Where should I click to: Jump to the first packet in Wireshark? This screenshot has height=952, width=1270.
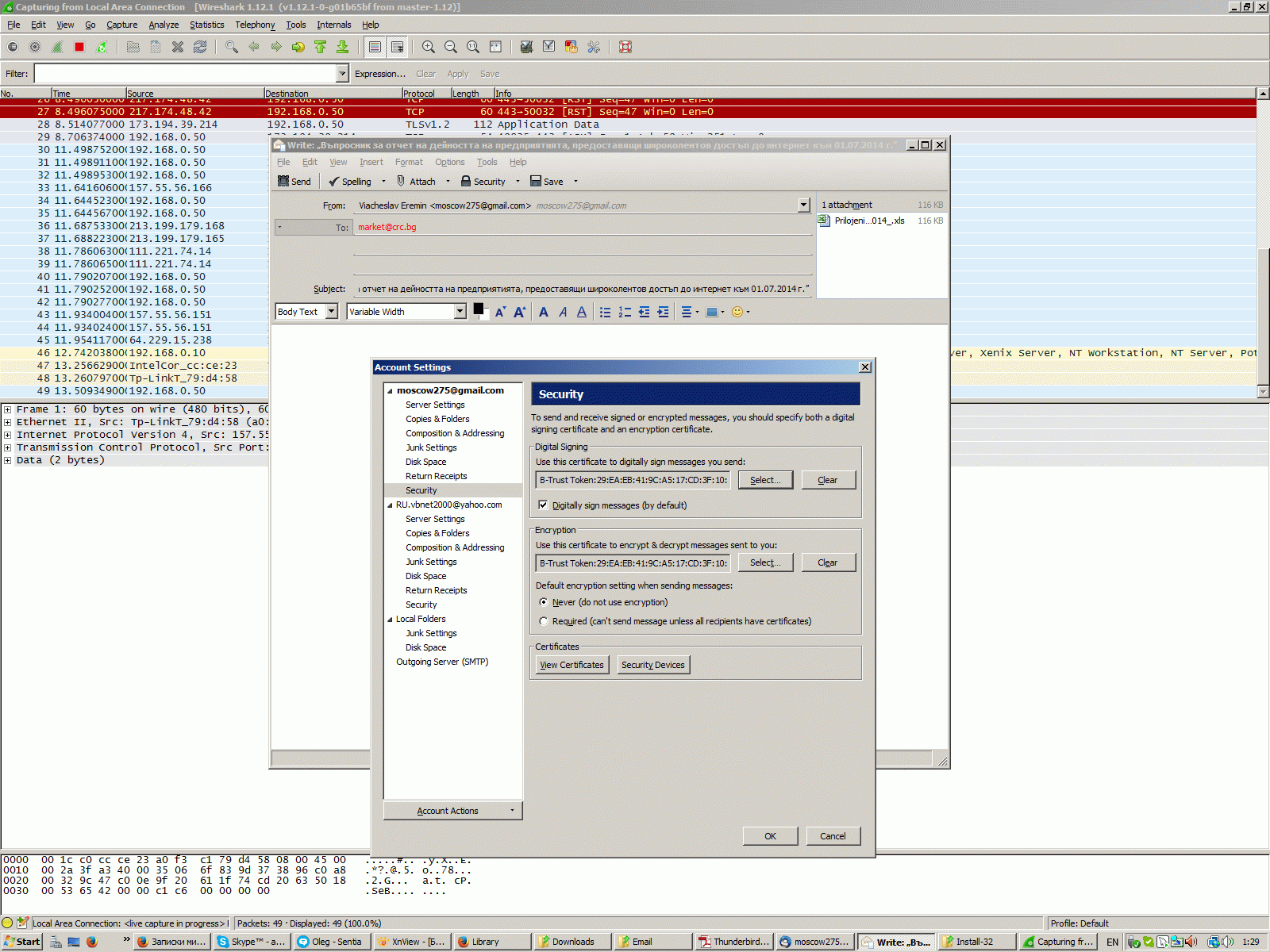point(321,47)
